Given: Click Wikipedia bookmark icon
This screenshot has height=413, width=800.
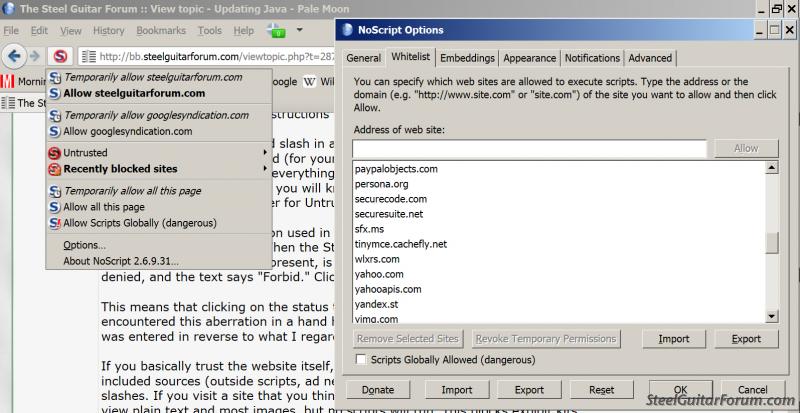Looking at the screenshot, I should pyautogui.click(x=309, y=82).
